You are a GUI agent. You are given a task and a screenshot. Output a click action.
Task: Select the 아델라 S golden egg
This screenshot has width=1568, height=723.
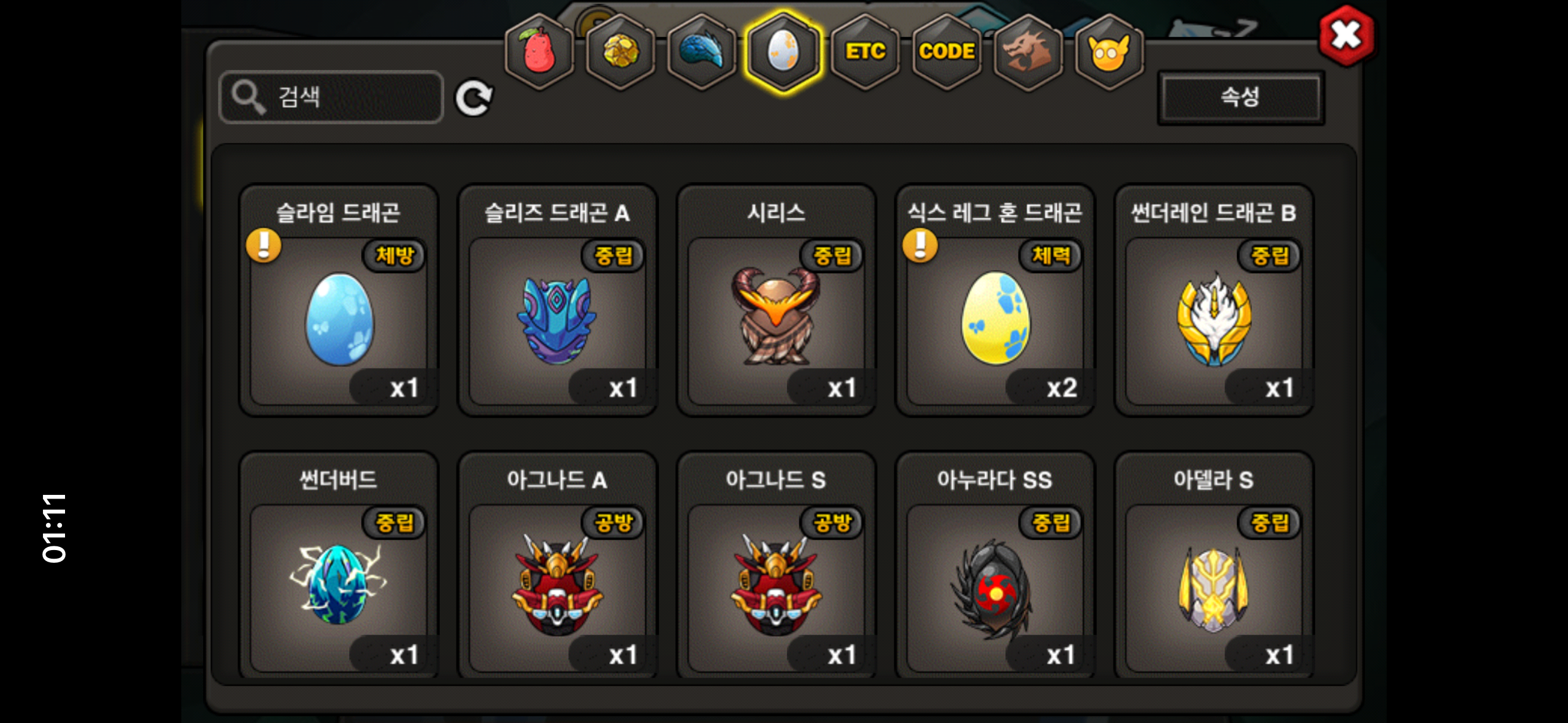point(1213,565)
